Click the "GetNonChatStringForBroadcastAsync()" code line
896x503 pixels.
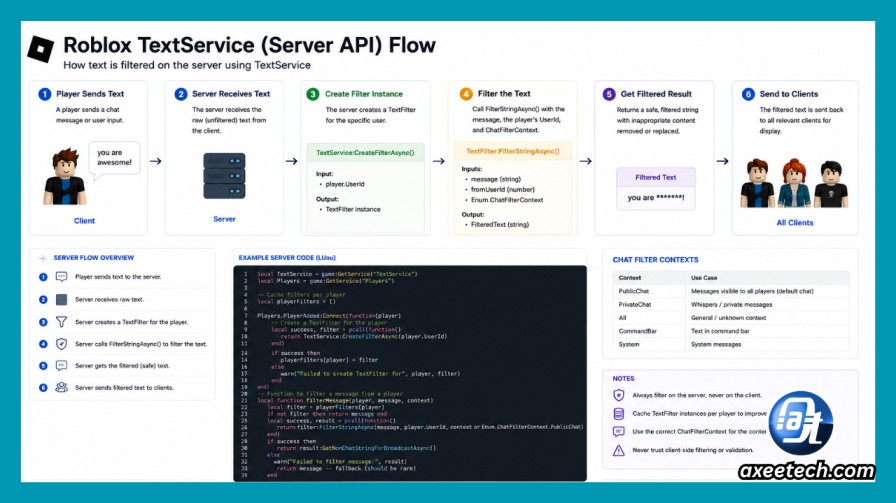[x=356, y=448]
